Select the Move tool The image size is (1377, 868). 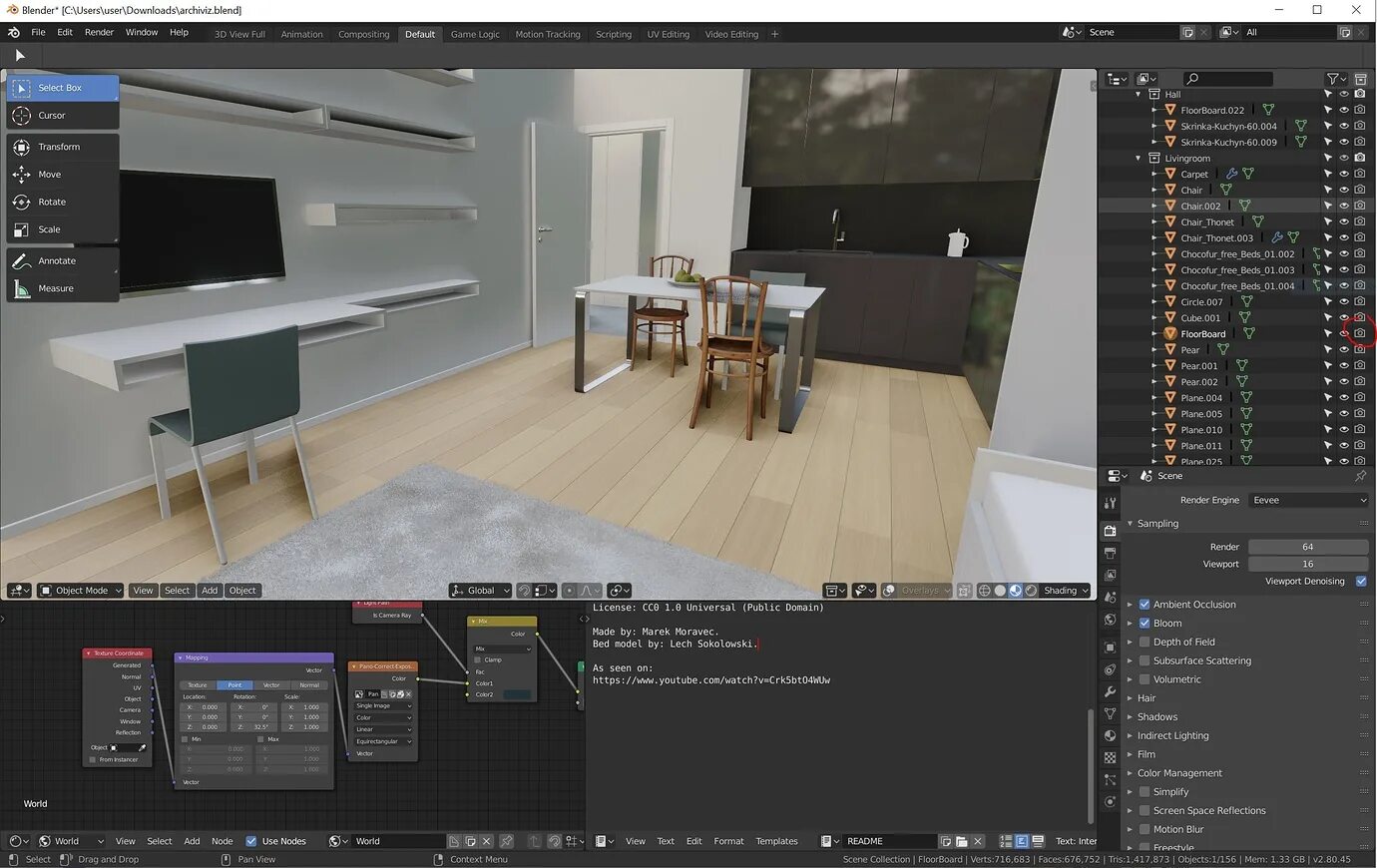[62, 175]
